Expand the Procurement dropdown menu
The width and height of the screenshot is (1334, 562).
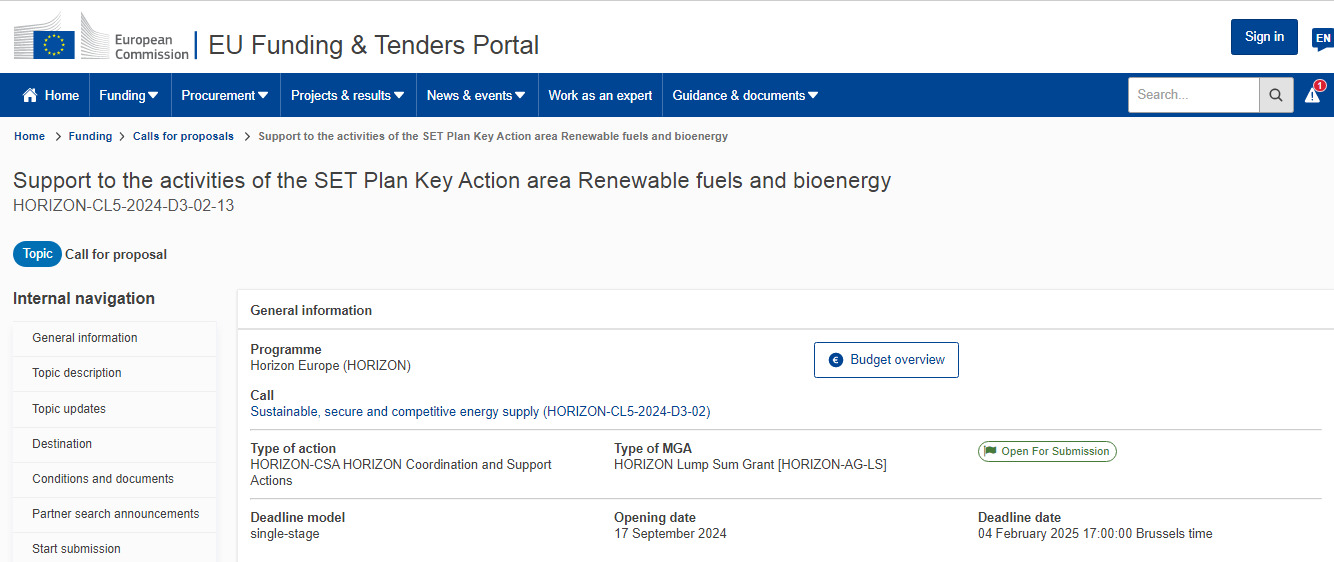(x=224, y=95)
